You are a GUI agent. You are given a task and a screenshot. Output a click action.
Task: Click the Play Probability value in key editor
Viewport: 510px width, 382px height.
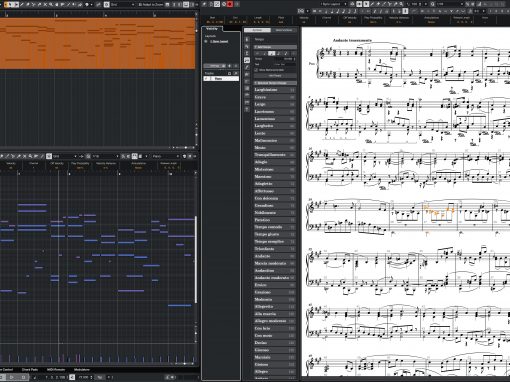pos(80,168)
